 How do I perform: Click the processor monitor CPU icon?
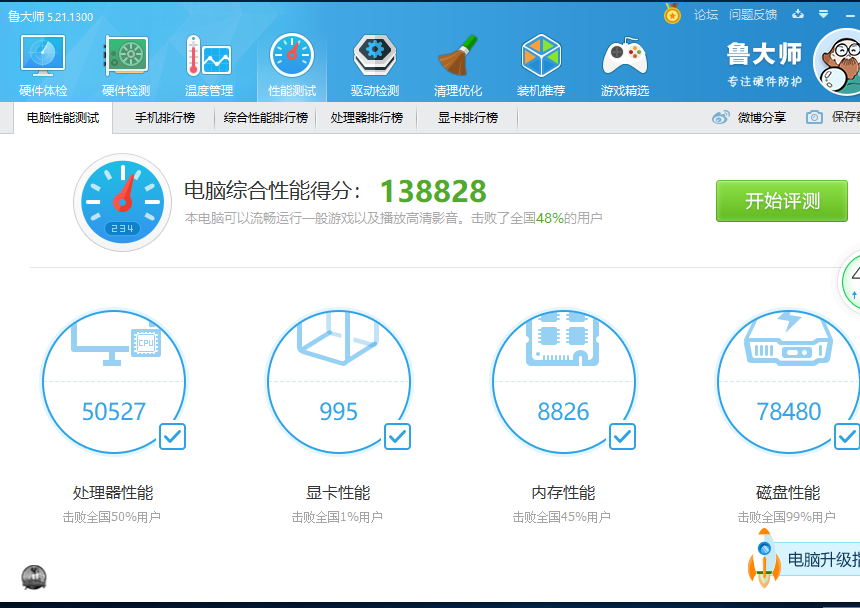click(x=116, y=344)
